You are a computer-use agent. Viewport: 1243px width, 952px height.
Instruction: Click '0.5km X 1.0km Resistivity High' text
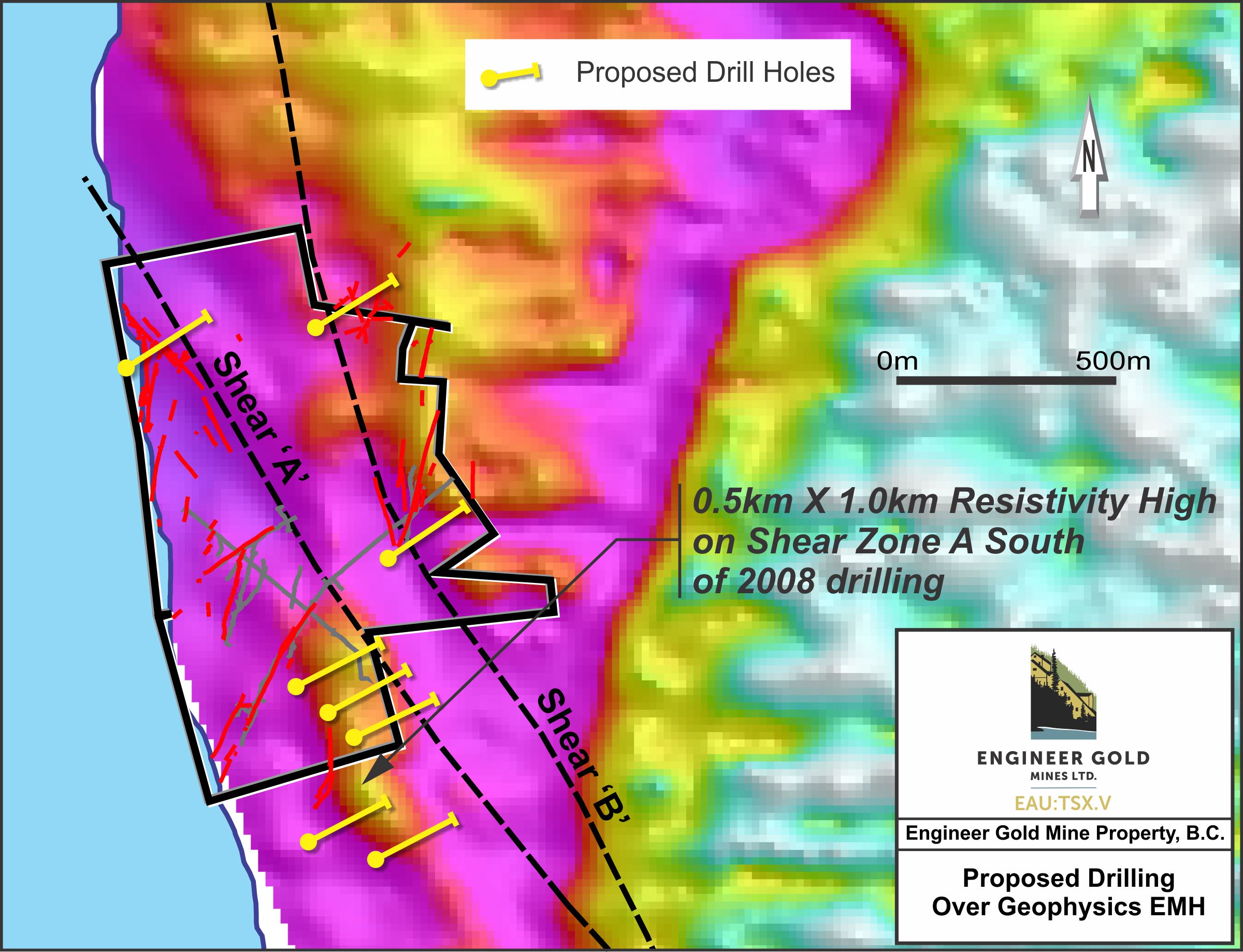click(955, 502)
